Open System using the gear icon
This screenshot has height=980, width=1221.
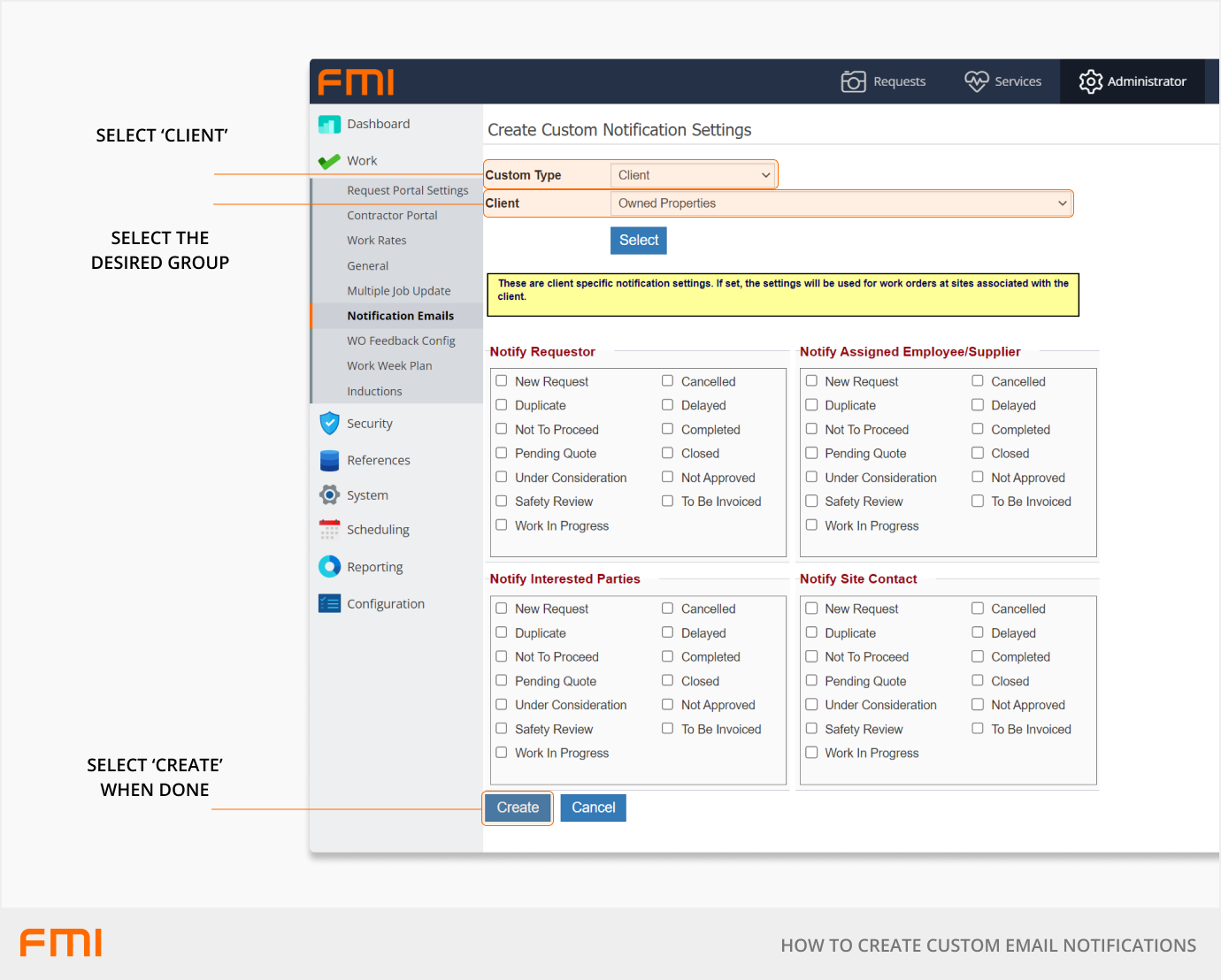pos(329,495)
